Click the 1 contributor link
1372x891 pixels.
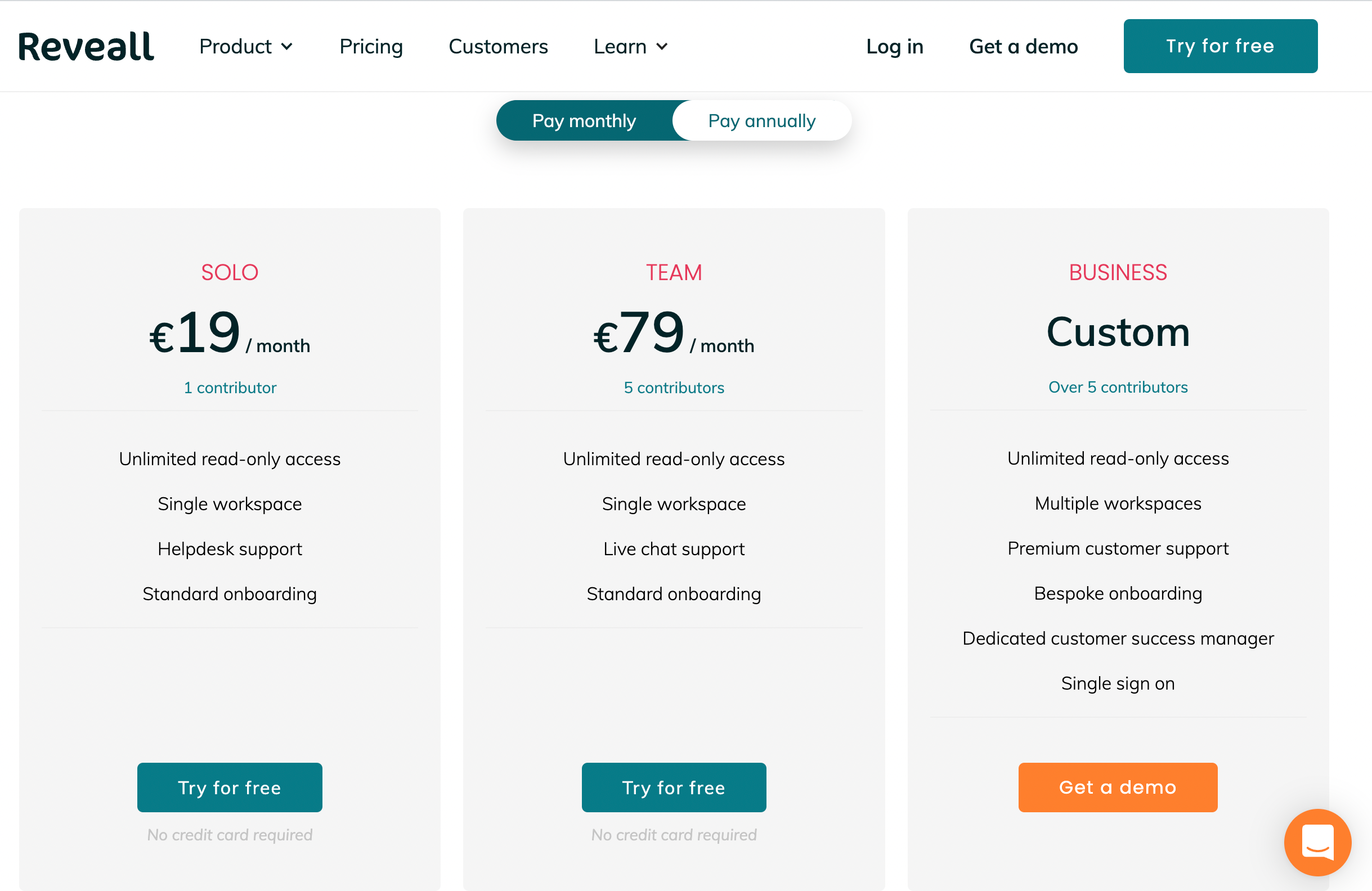click(x=230, y=388)
